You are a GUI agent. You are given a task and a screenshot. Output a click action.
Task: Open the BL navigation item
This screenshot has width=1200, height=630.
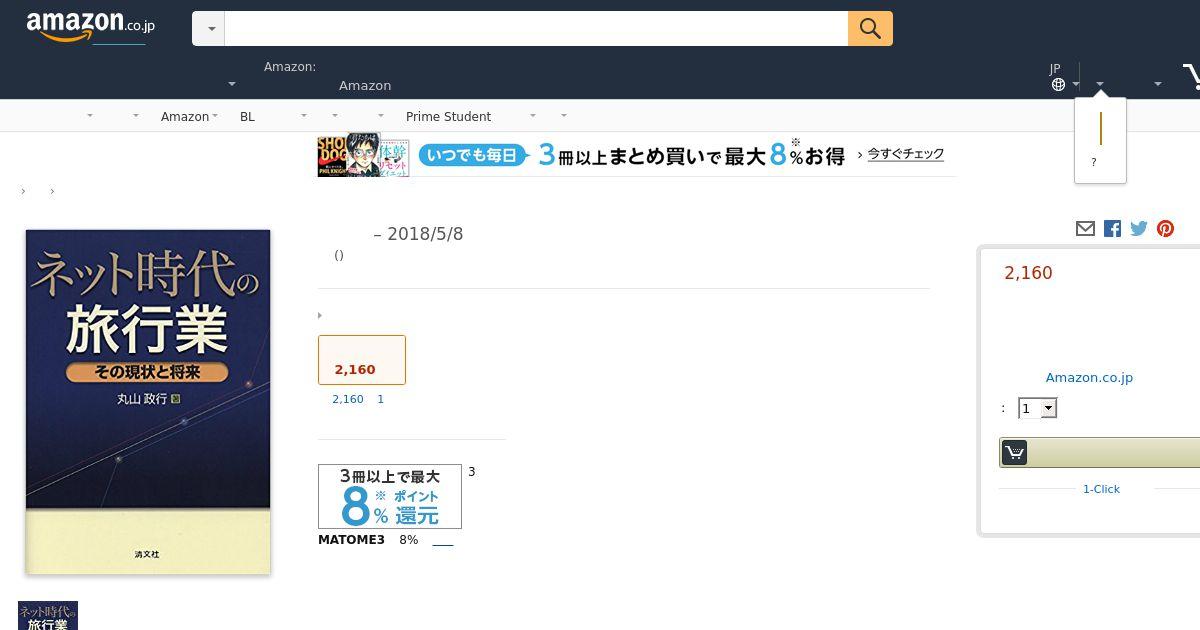point(247,116)
